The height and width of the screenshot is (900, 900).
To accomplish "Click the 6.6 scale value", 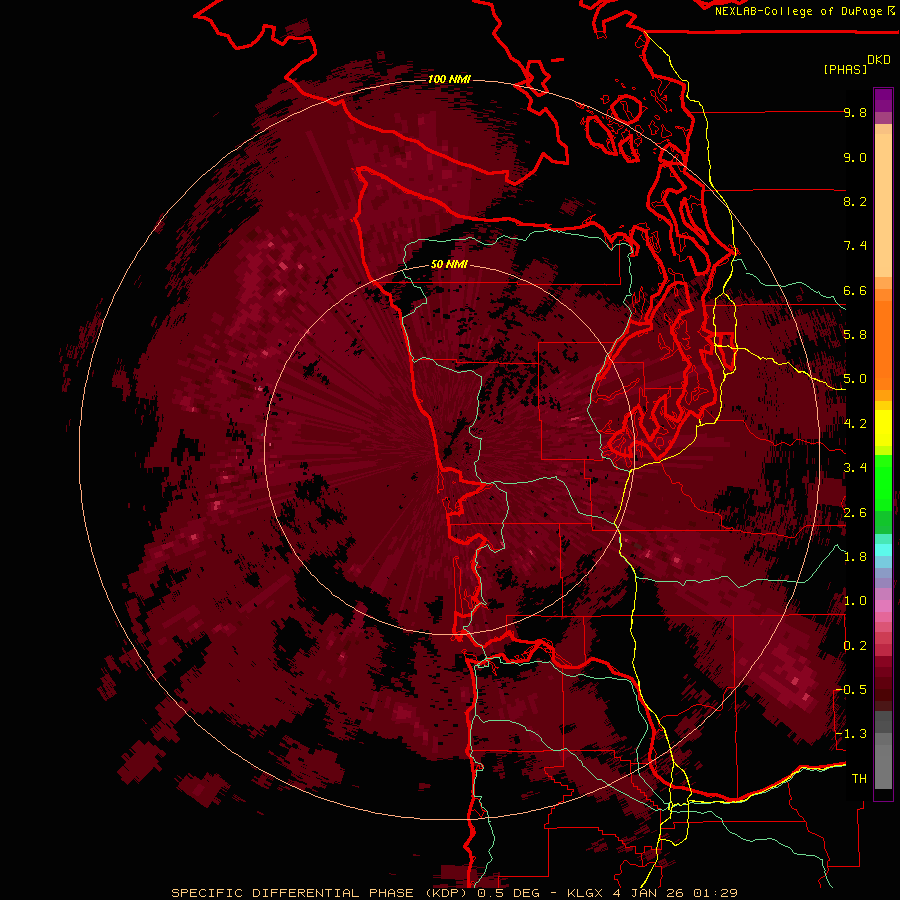I will click(855, 290).
